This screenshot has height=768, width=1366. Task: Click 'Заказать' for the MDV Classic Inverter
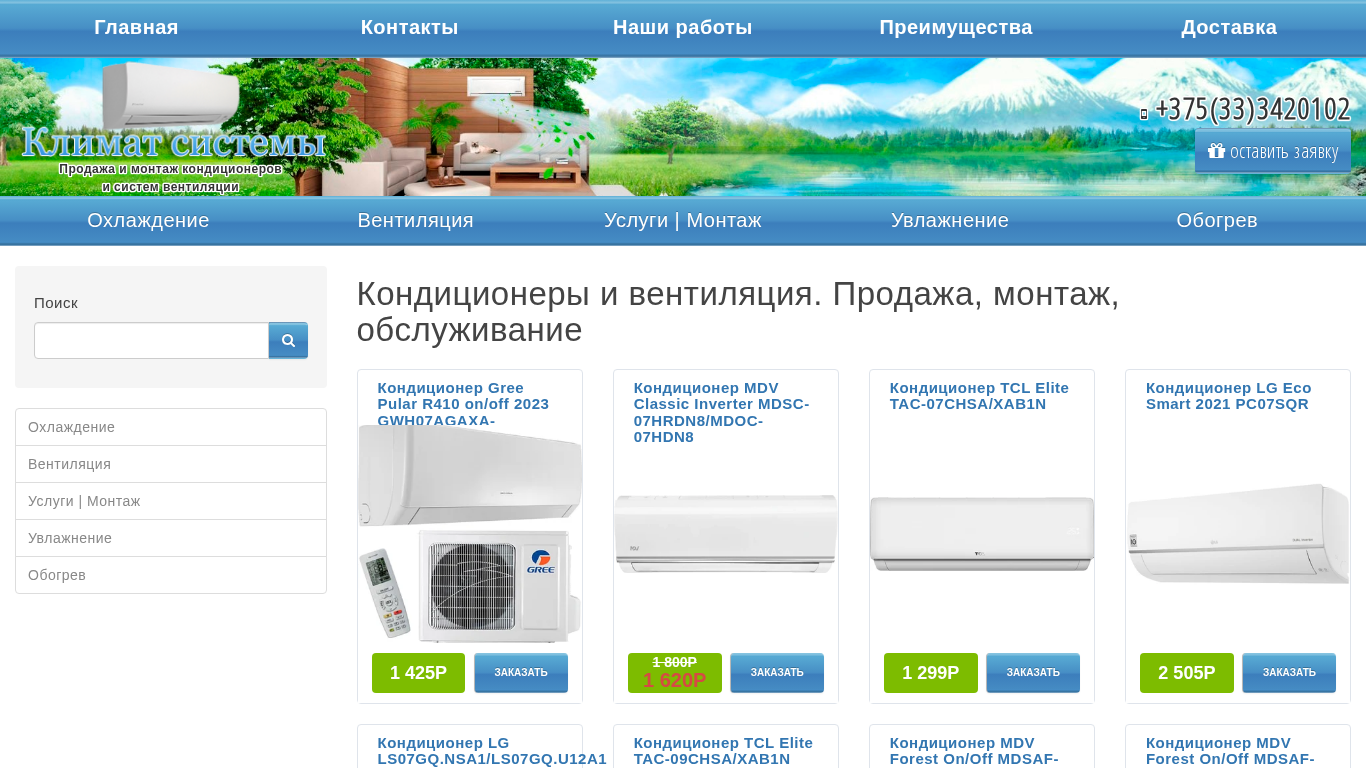[777, 673]
